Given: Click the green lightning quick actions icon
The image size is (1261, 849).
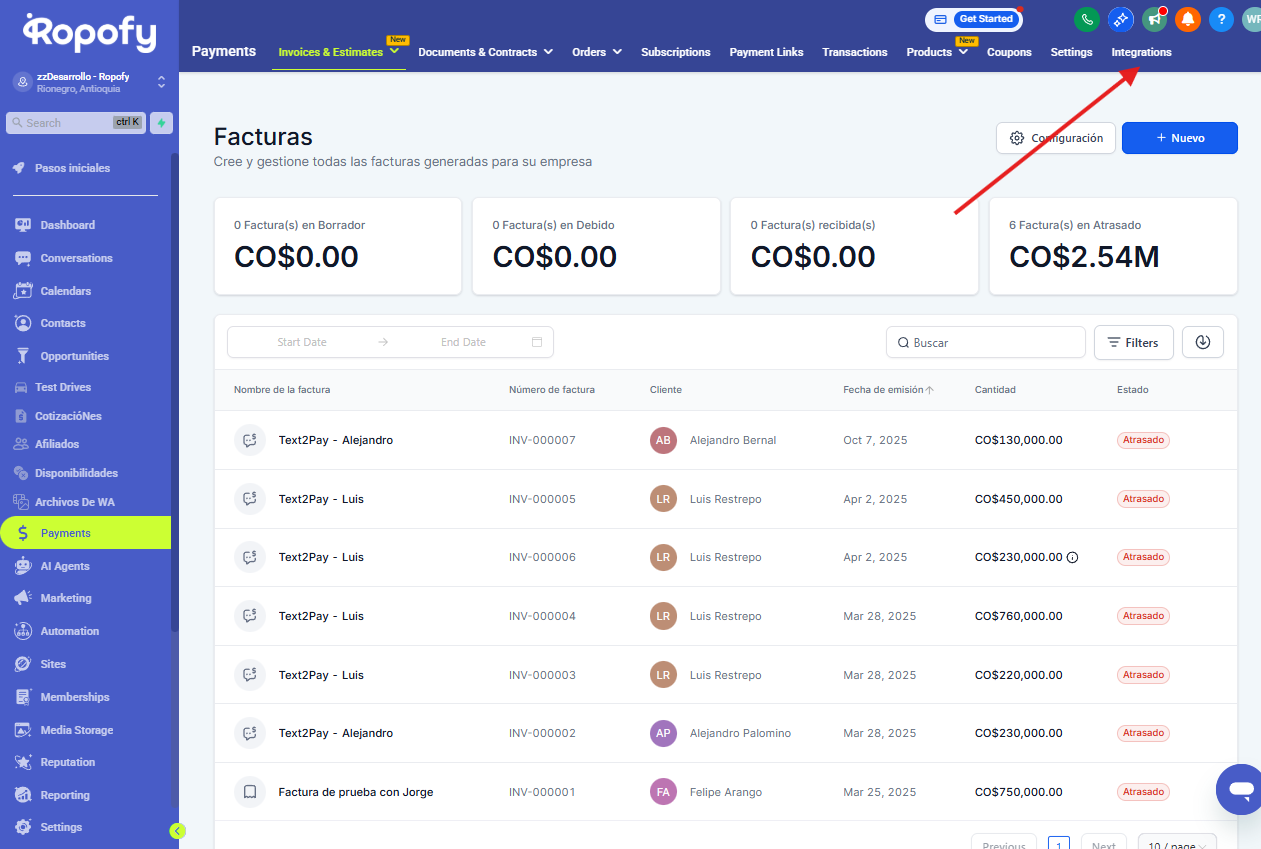Looking at the screenshot, I should 161,123.
